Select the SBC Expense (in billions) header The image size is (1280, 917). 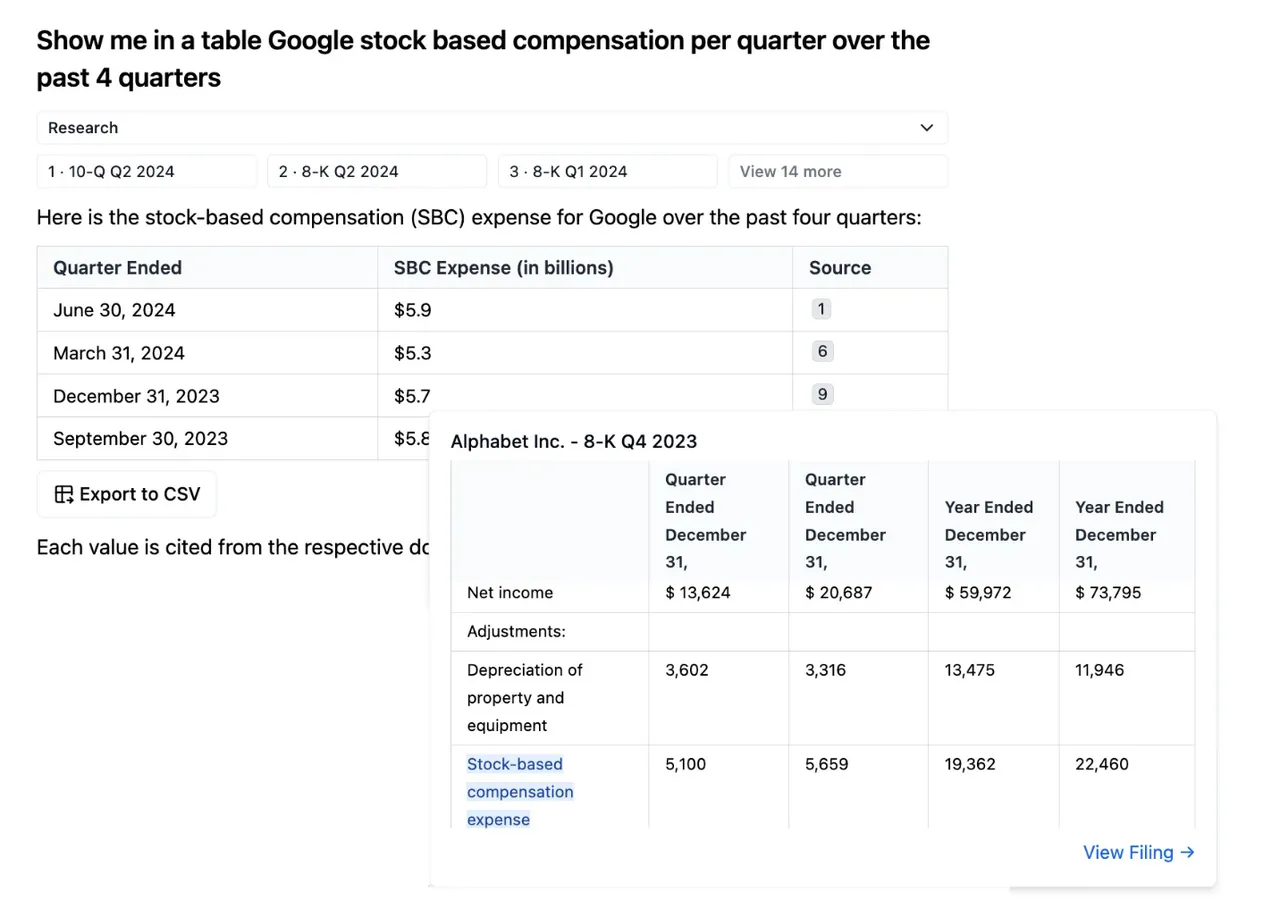[x=504, y=267]
